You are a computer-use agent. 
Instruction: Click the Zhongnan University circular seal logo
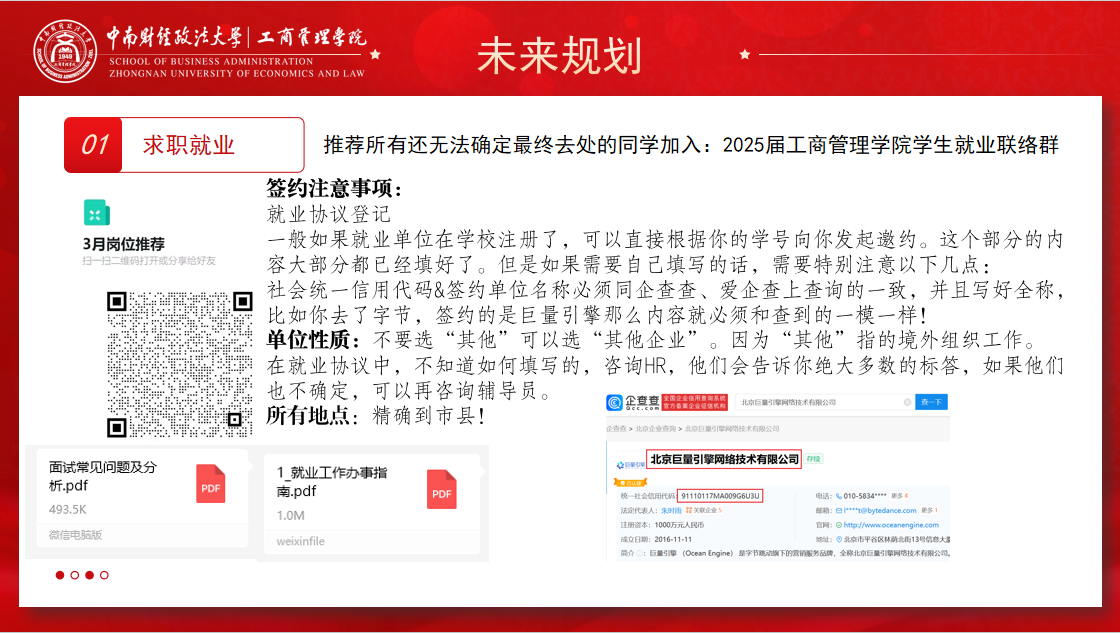click(x=67, y=50)
